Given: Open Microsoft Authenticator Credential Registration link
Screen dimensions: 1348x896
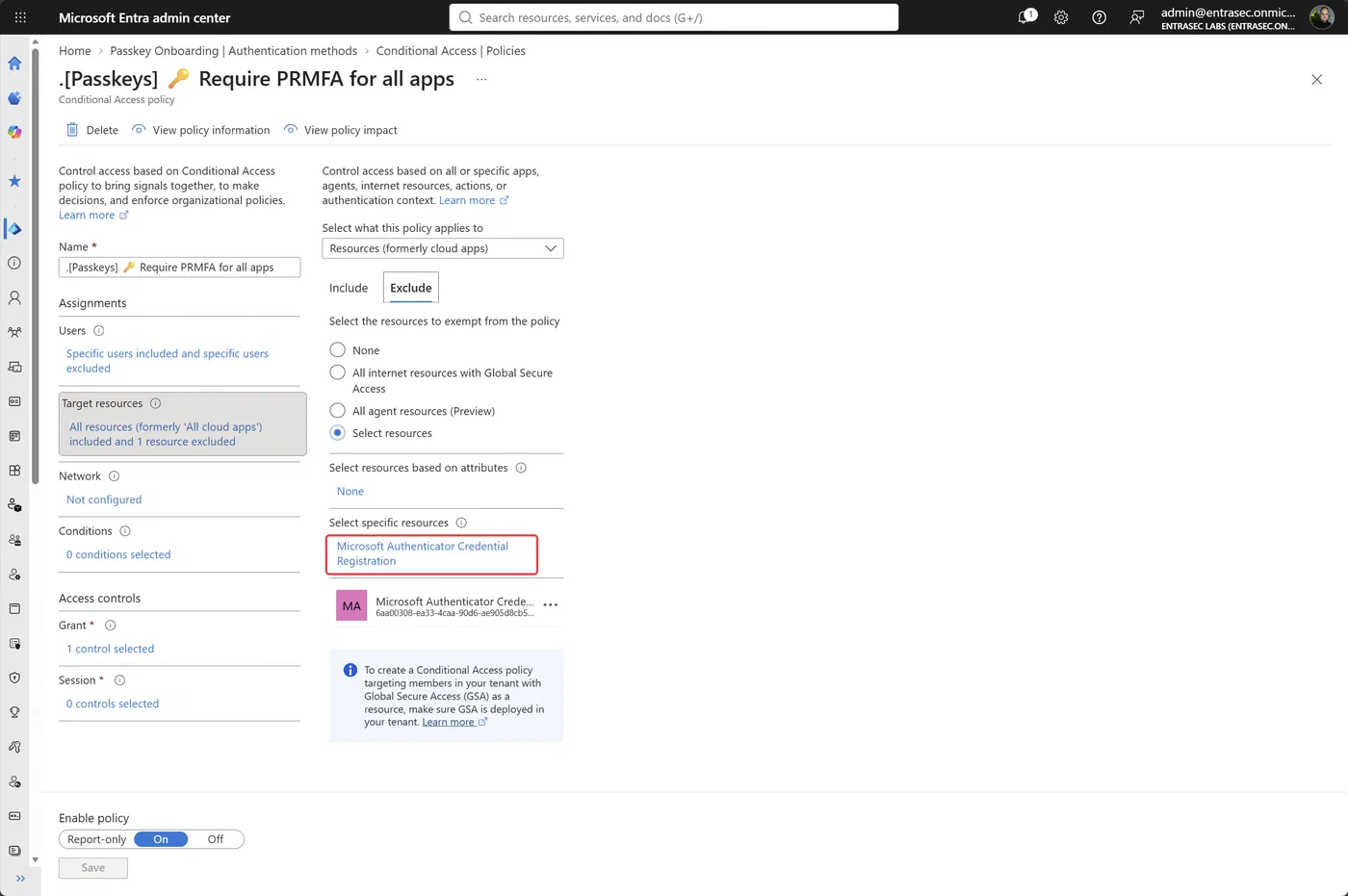Looking at the screenshot, I should pos(423,553).
